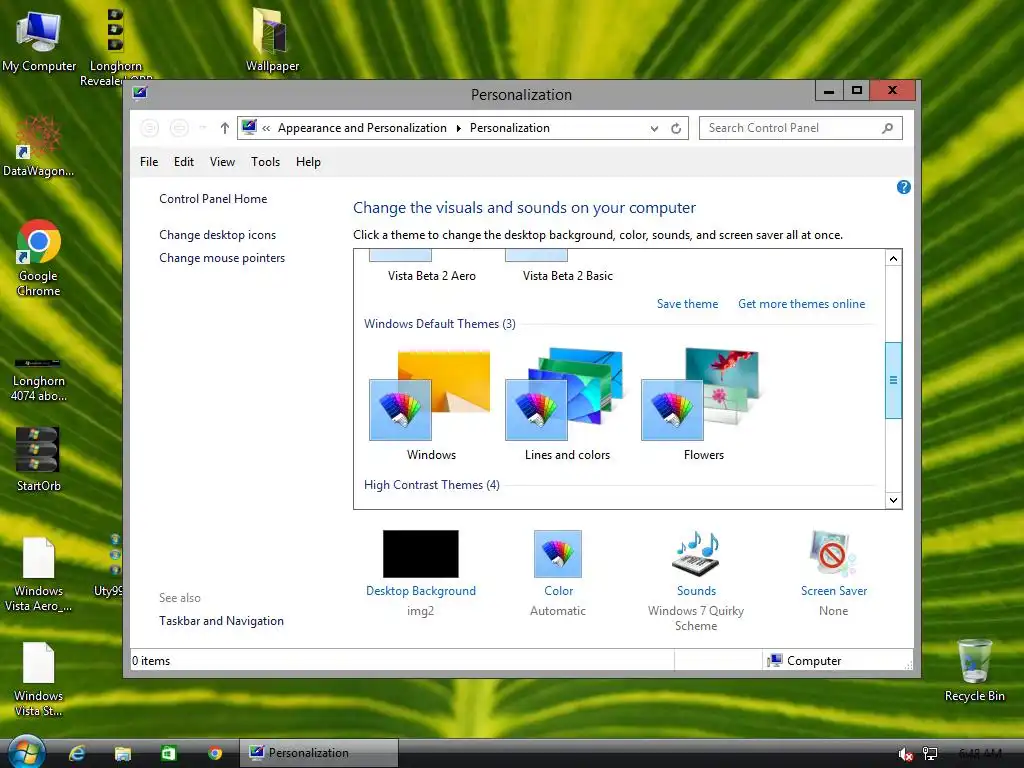This screenshot has height=768, width=1024.
Task: Select Vista Beta 2 Aero theme
Action: [x=432, y=266]
